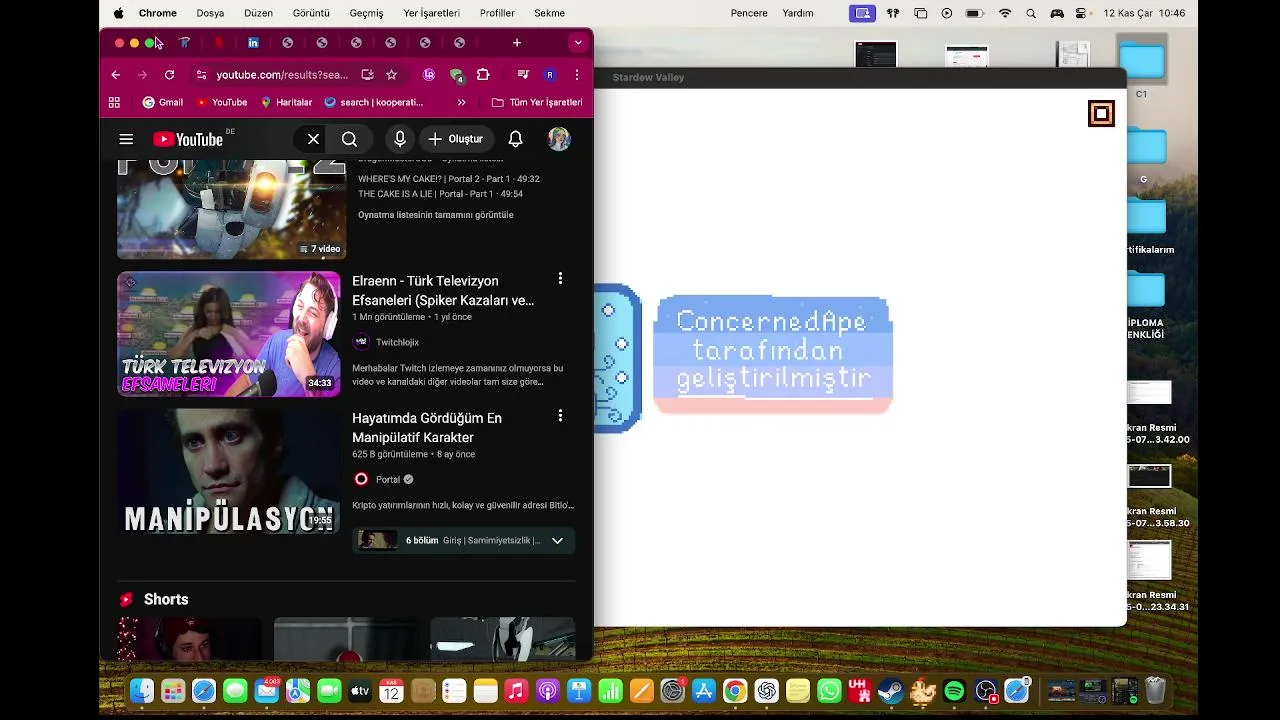The width and height of the screenshot is (1280, 720).
Task: Click the square icon in Stardew Valley window
Action: pos(1101,113)
